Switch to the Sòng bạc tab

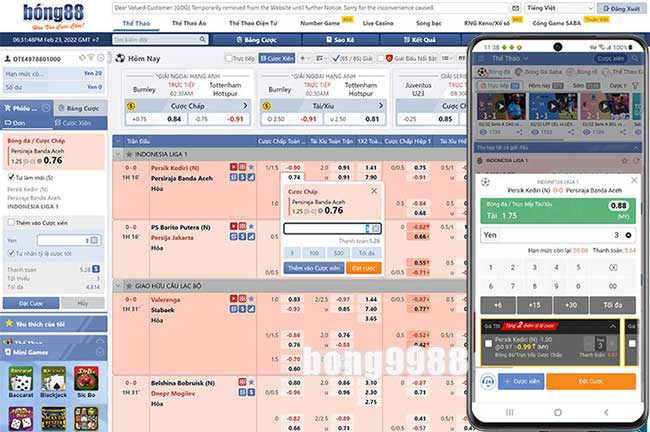[x=429, y=23]
